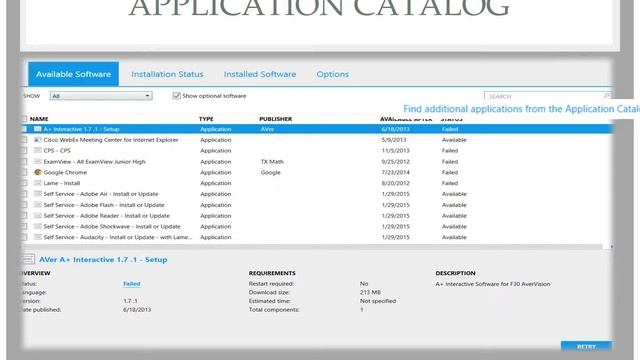Click the Google publisher cell

pyautogui.click(x=271, y=172)
